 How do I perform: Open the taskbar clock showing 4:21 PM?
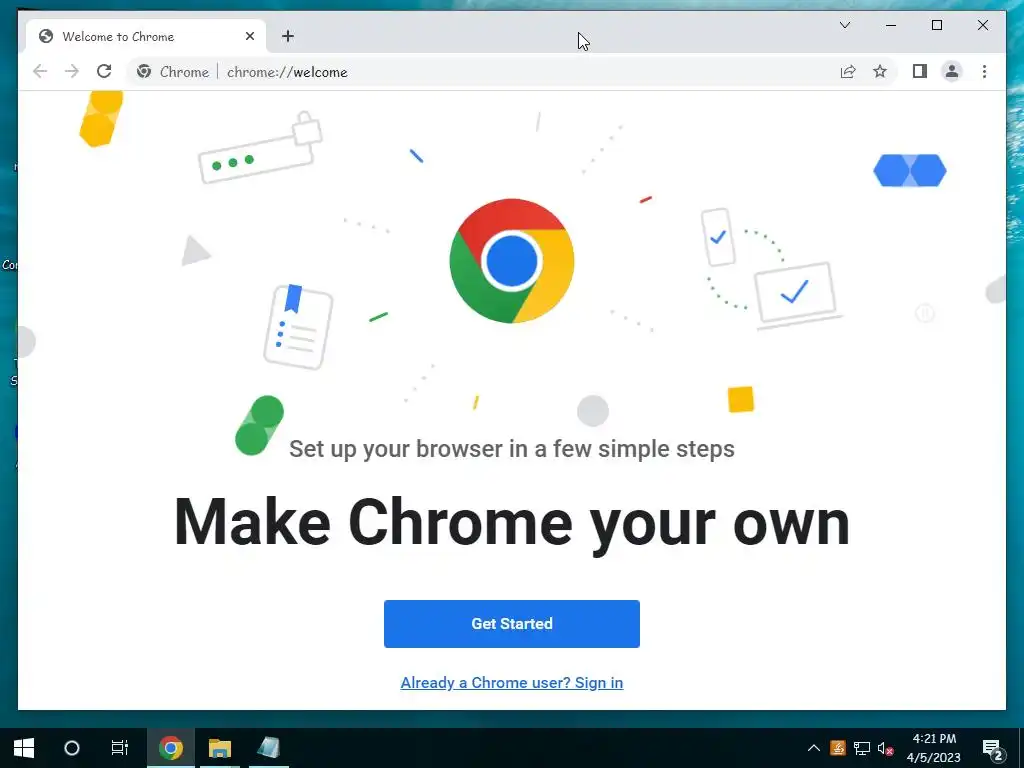coord(934,748)
